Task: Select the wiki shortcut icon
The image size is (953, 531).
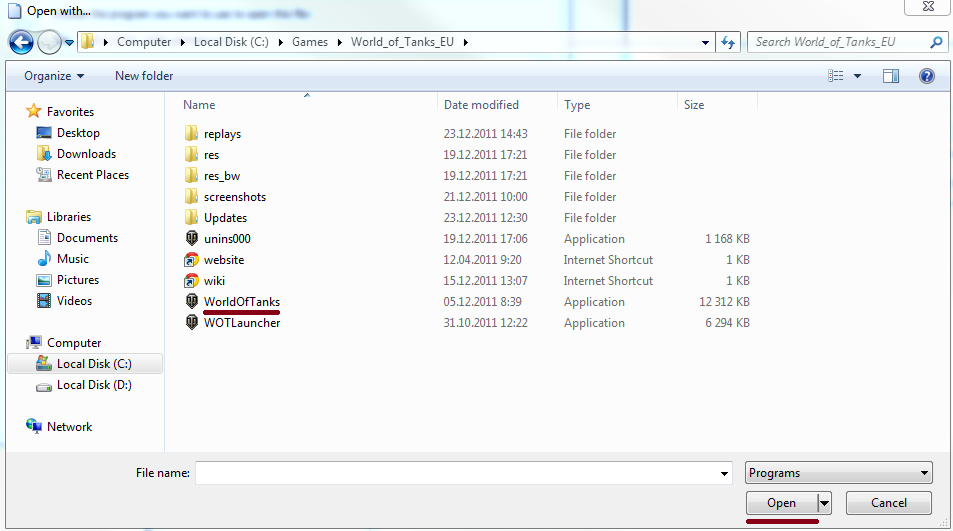Action: (x=191, y=281)
